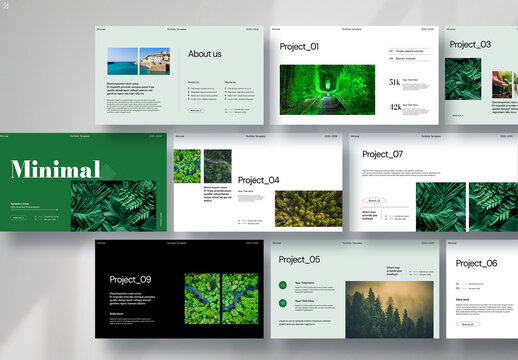Open the aerial winding road photo on Project_04 slide
The width and height of the screenshot is (518, 360).
pos(218,166)
